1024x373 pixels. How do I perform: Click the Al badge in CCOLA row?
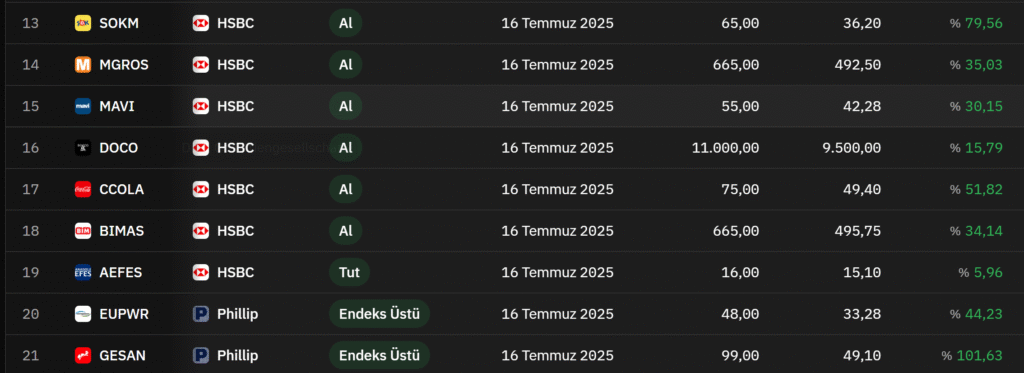(x=345, y=189)
